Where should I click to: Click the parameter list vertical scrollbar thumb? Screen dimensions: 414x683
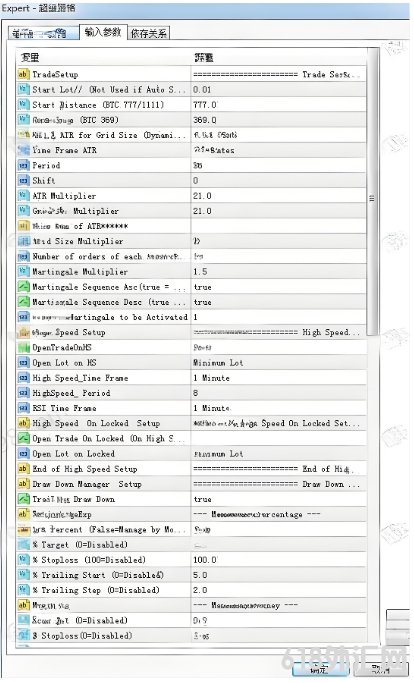372,192
